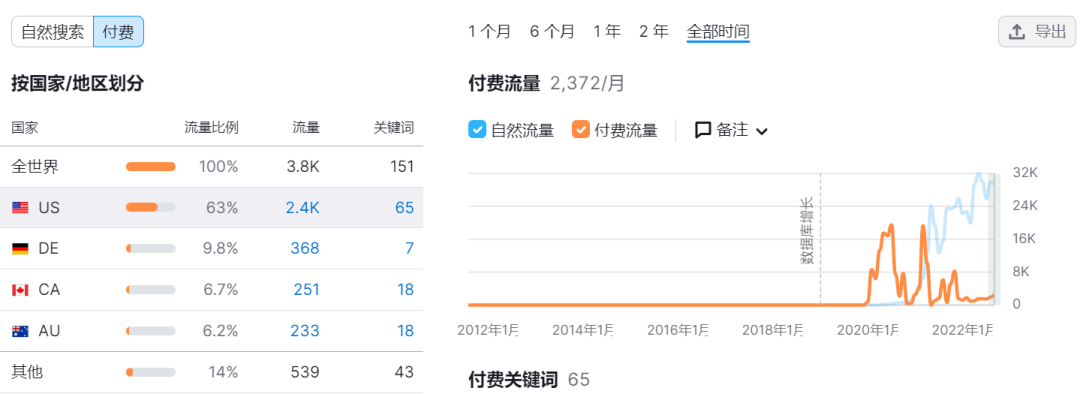
Task: Click the 导出 export button
Action: [x=1037, y=32]
